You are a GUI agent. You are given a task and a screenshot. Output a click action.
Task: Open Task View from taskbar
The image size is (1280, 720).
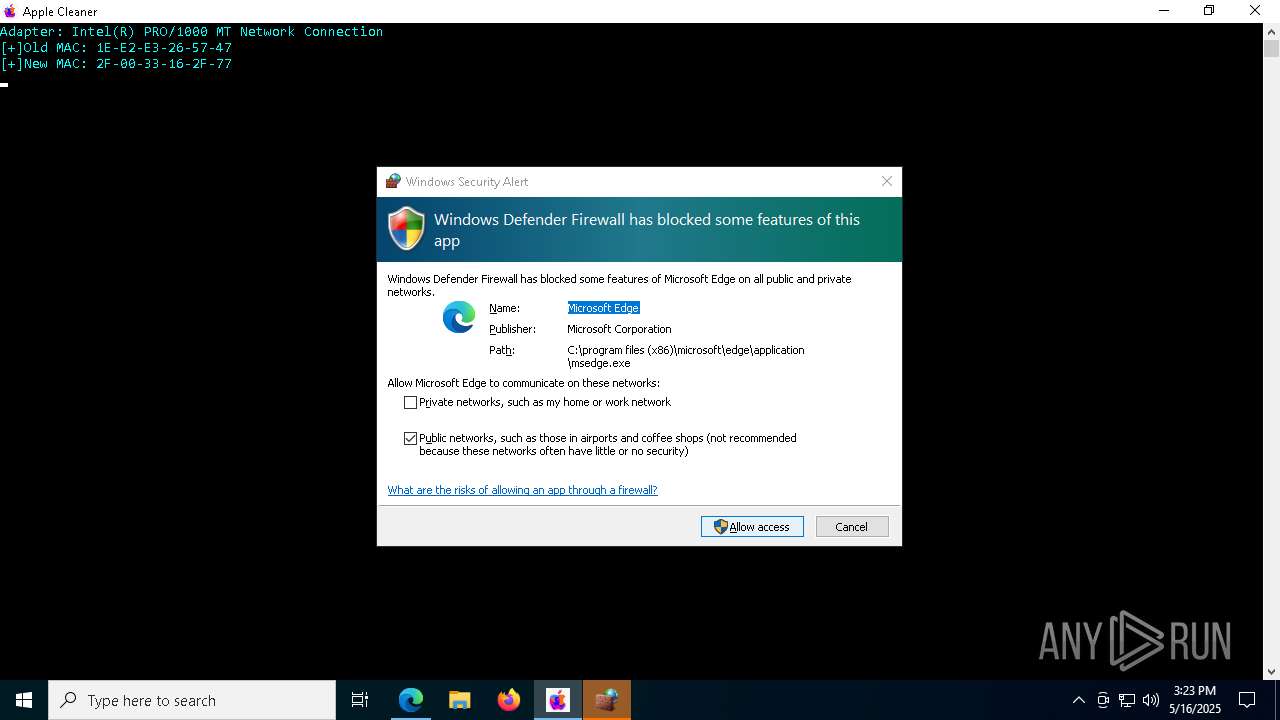(x=360, y=700)
